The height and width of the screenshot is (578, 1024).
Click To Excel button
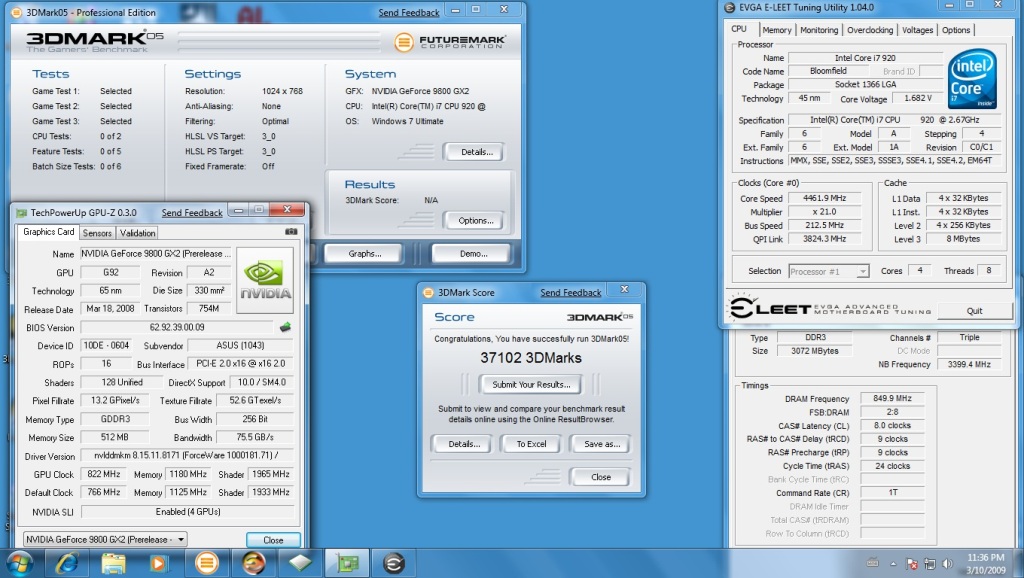coord(531,444)
